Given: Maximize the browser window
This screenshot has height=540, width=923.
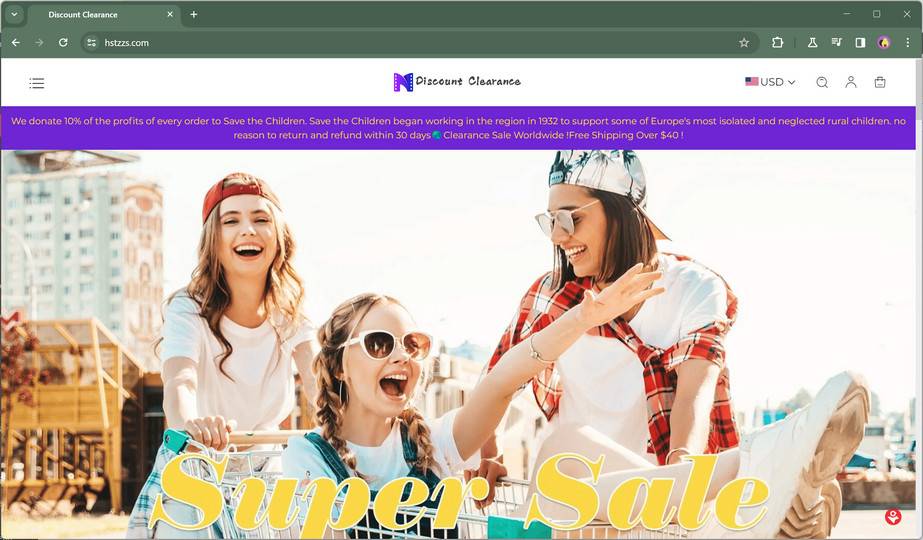Looking at the screenshot, I should click(x=876, y=14).
